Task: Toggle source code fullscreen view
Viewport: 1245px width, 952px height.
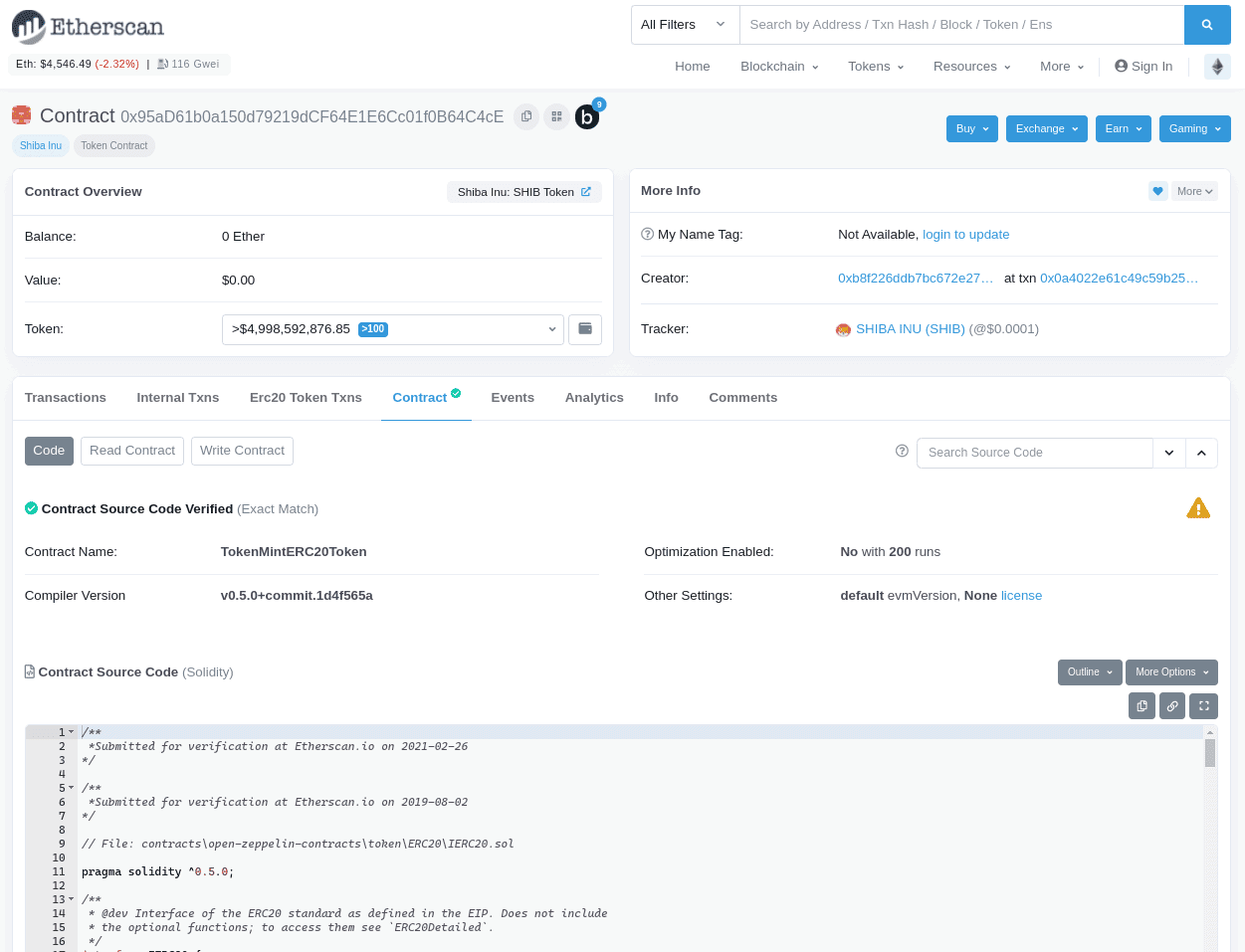Action: click(1204, 706)
